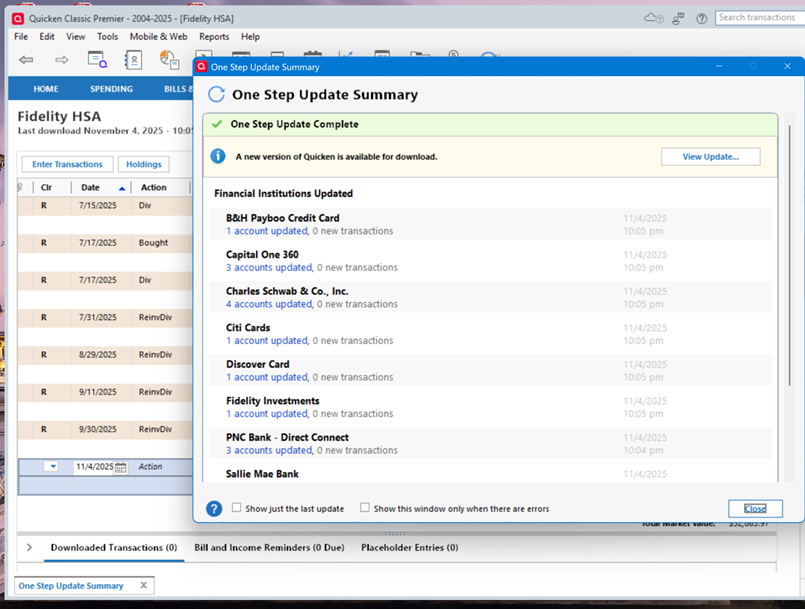Screen dimensions: 805x609
Task: Switch to the HOME tab
Action: pos(46,89)
